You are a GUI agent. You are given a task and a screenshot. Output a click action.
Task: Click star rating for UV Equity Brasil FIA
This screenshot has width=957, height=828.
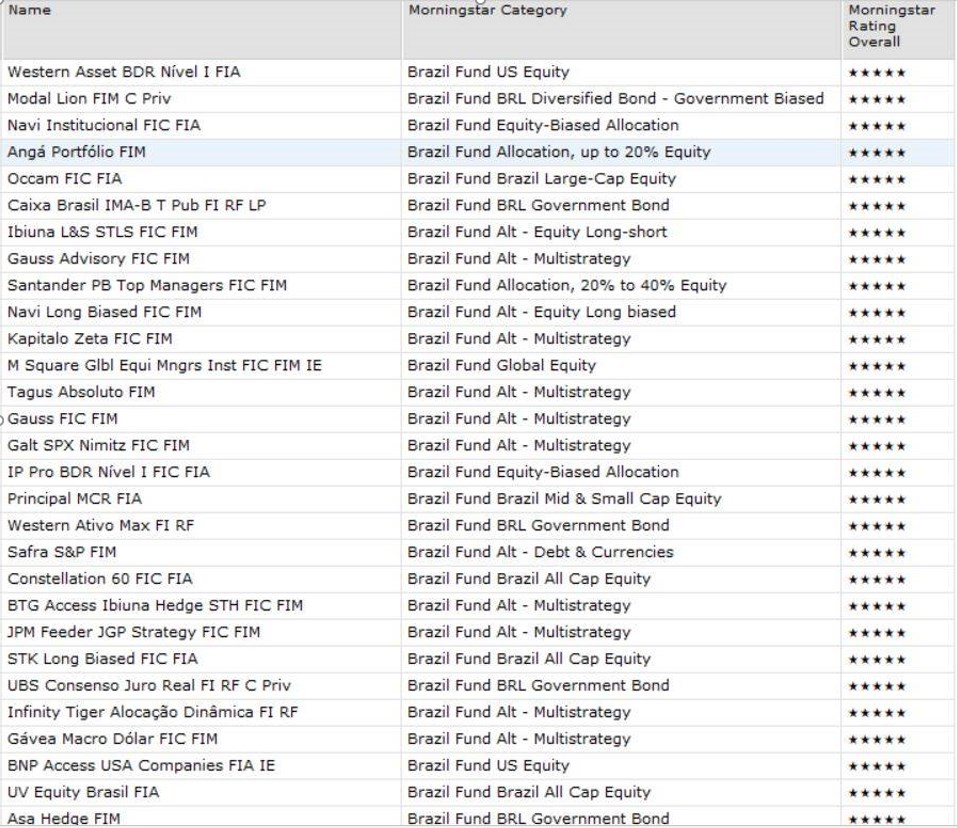click(877, 793)
